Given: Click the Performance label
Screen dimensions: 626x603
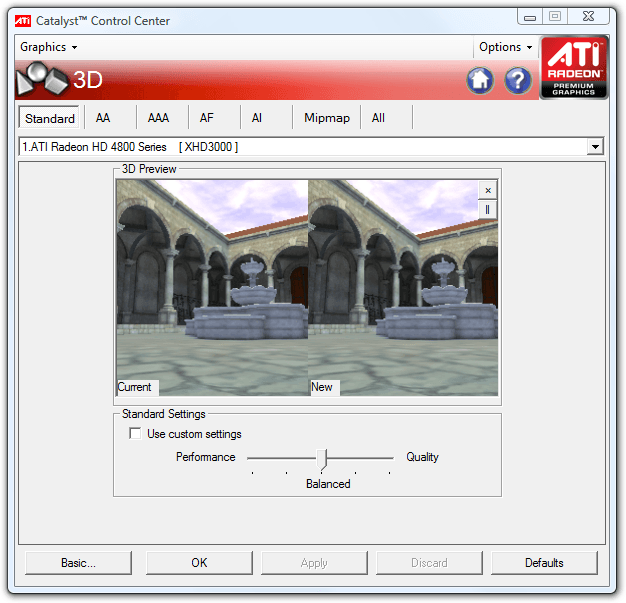Looking at the screenshot, I should (206, 457).
